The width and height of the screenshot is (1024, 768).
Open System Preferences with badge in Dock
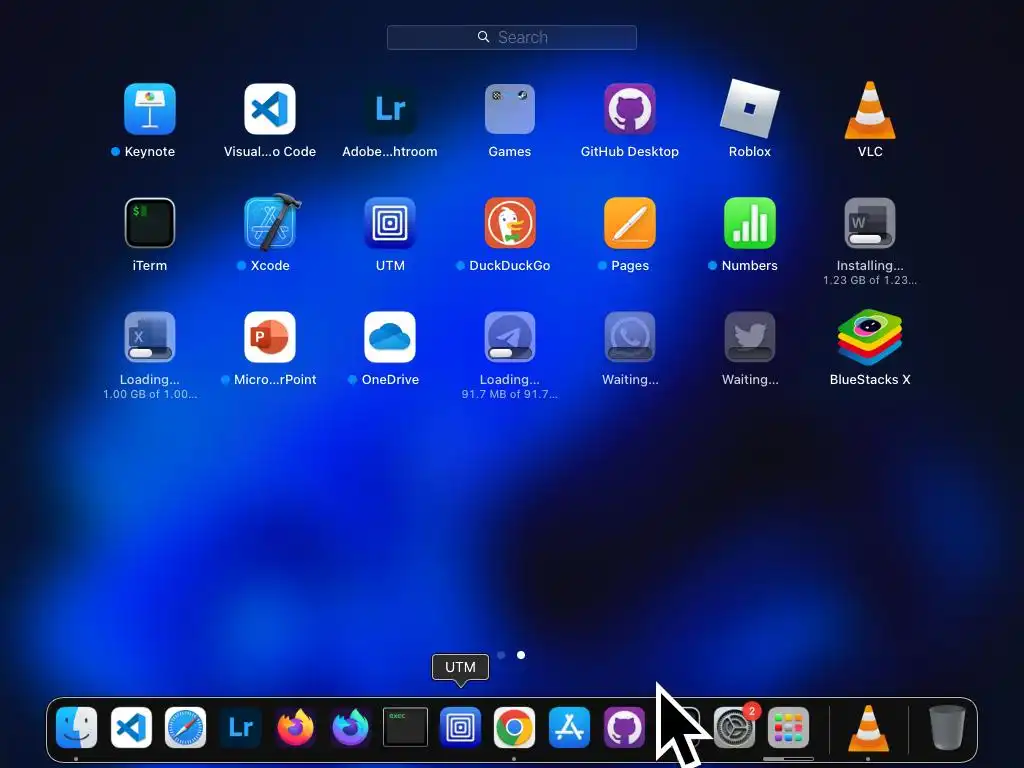(x=734, y=728)
